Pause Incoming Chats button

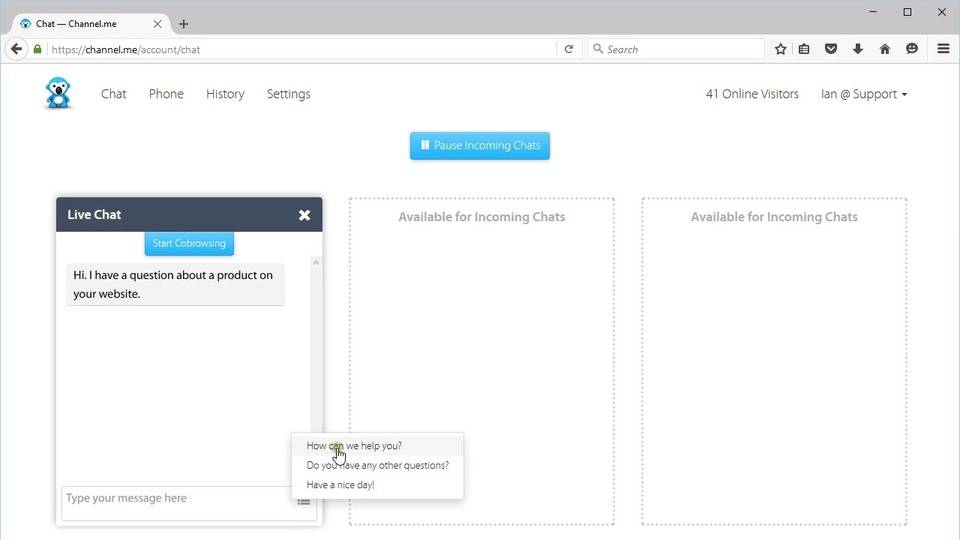(480, 146)
